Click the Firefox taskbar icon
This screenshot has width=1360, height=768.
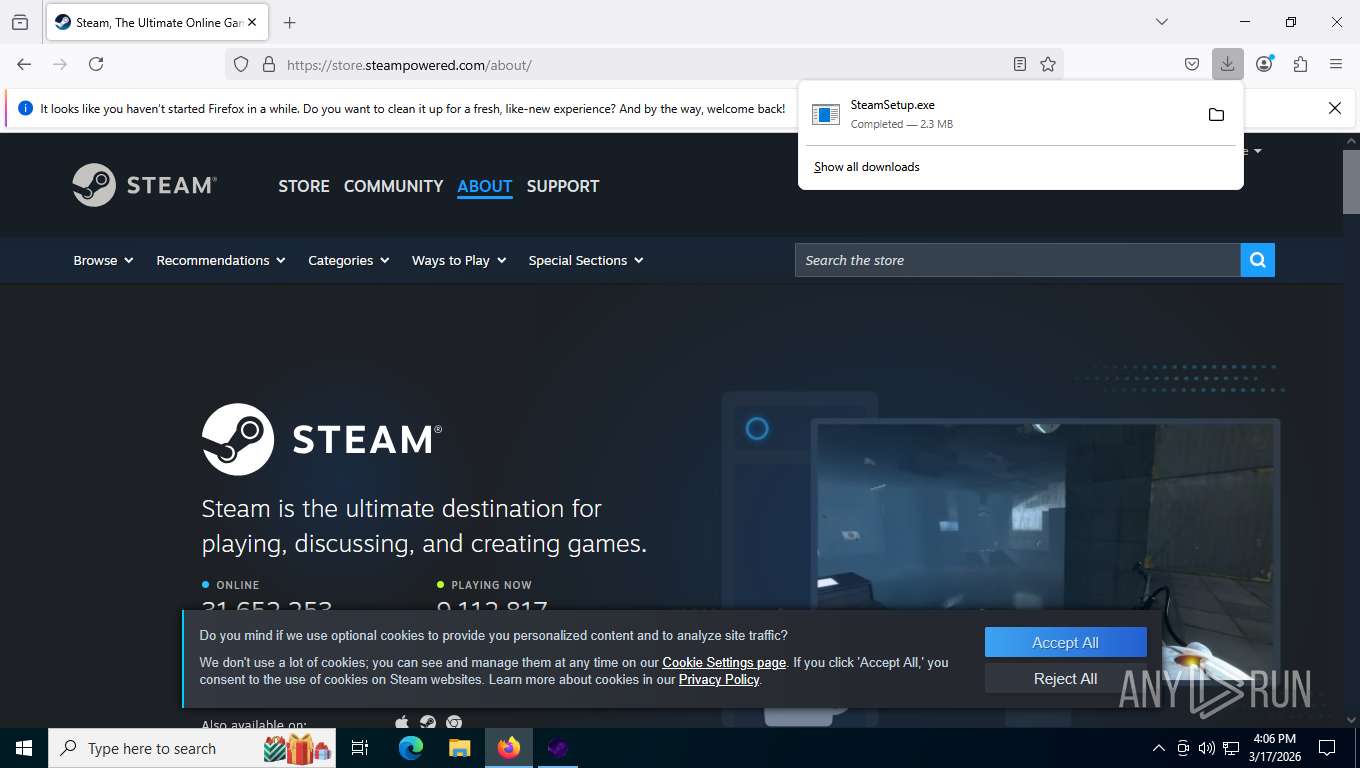tap(509, 748)
